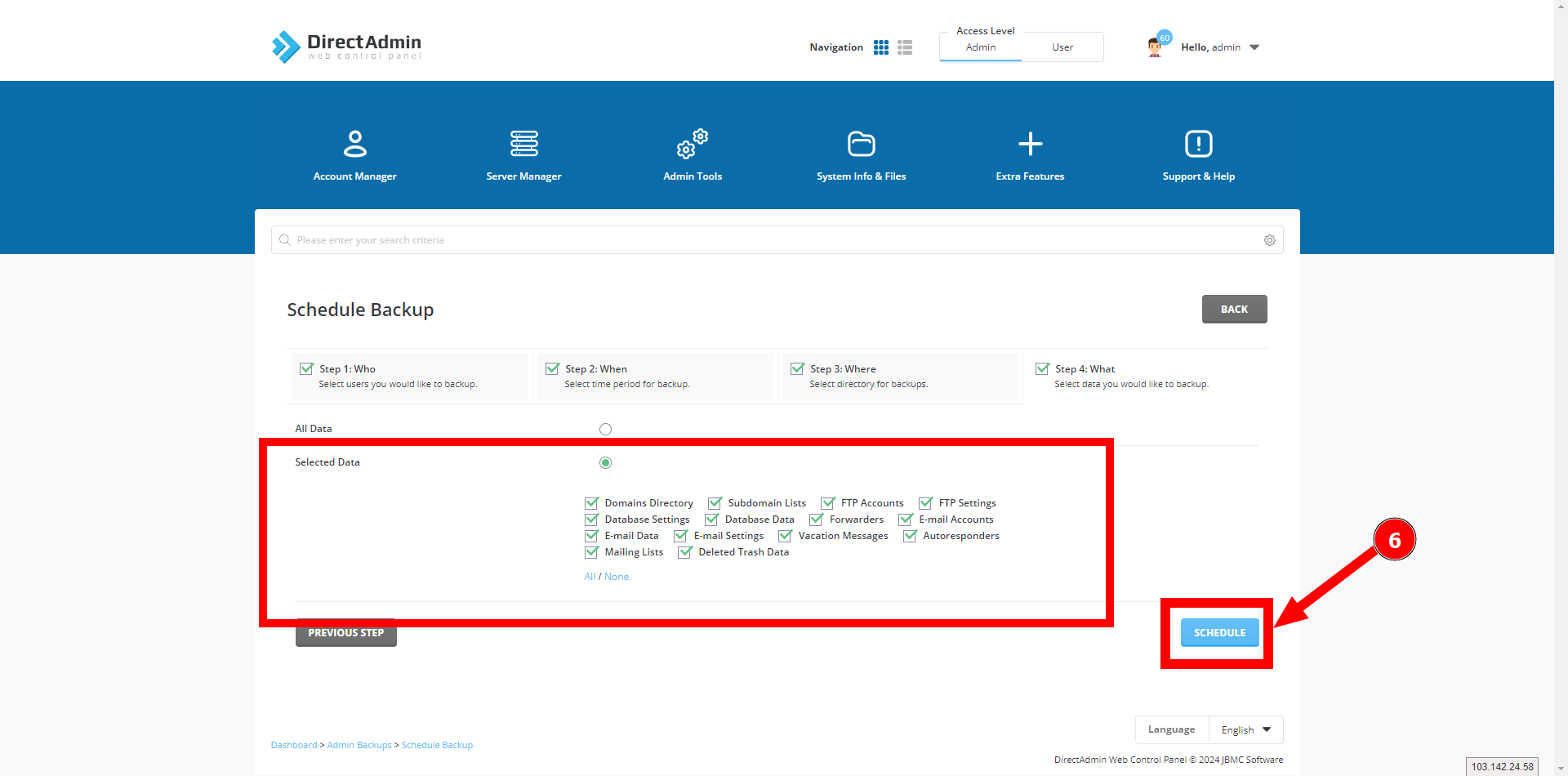Toggle Subdomain Lists checkbox
Screen dimensions: 1568x776
(715, 503)
